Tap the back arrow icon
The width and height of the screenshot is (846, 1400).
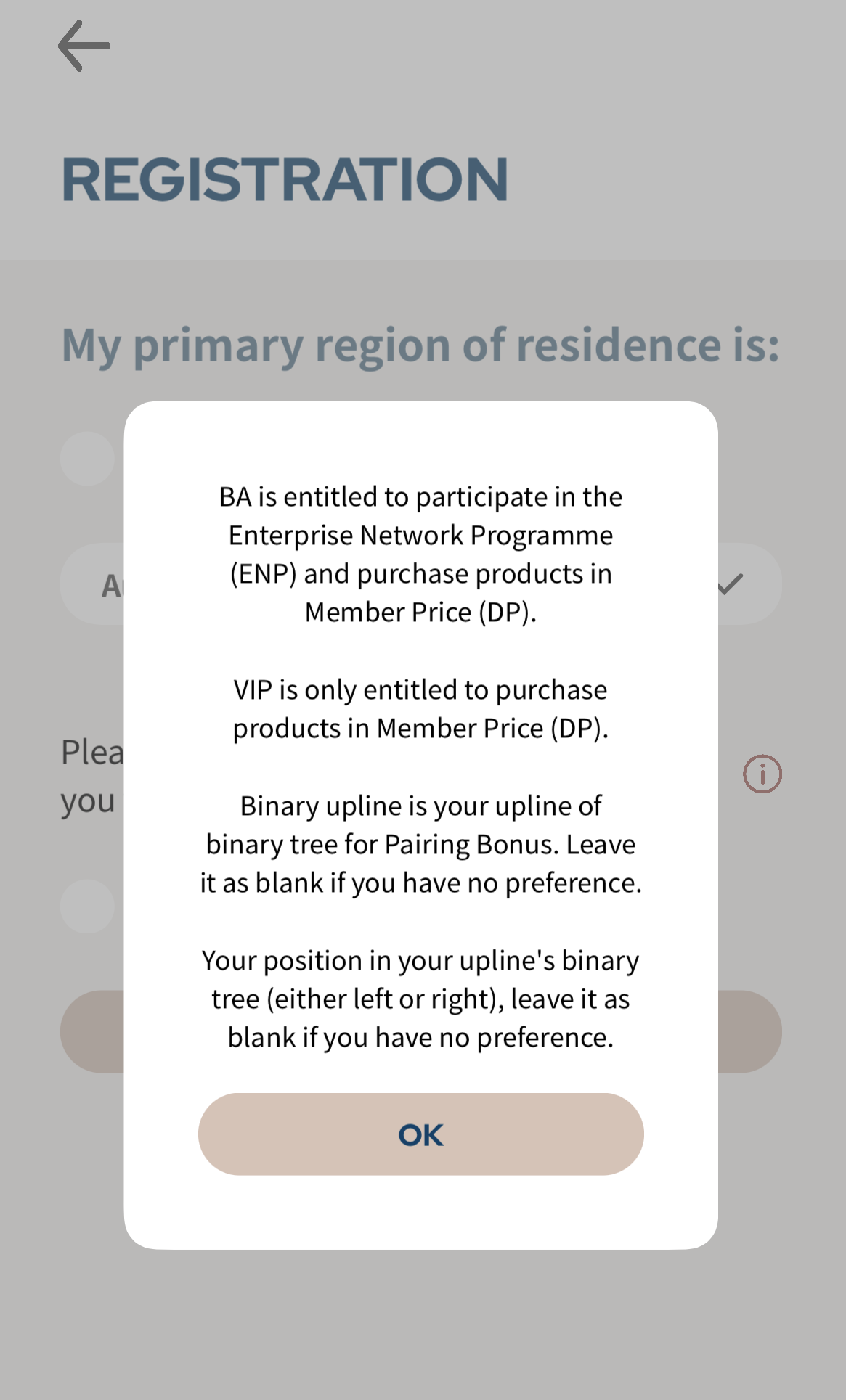pos(84,46)
